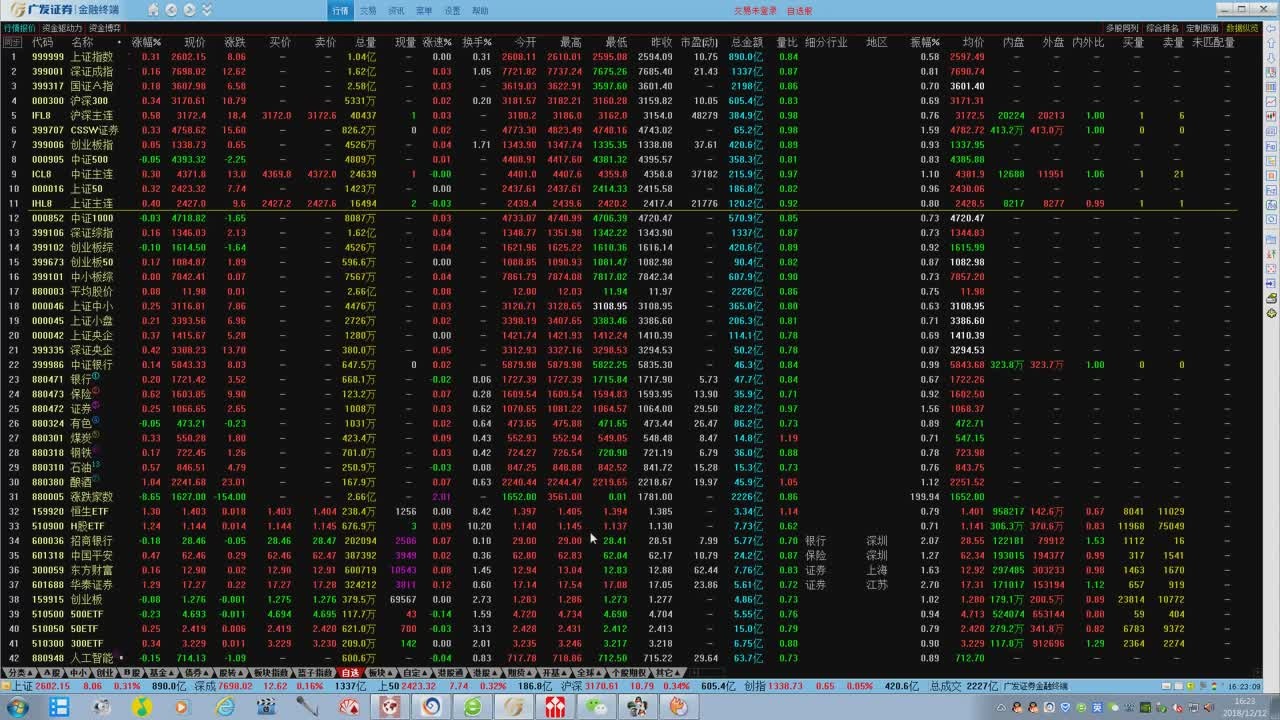
Task: Click the 数据纵览 button
Action: coord(1242,28)
